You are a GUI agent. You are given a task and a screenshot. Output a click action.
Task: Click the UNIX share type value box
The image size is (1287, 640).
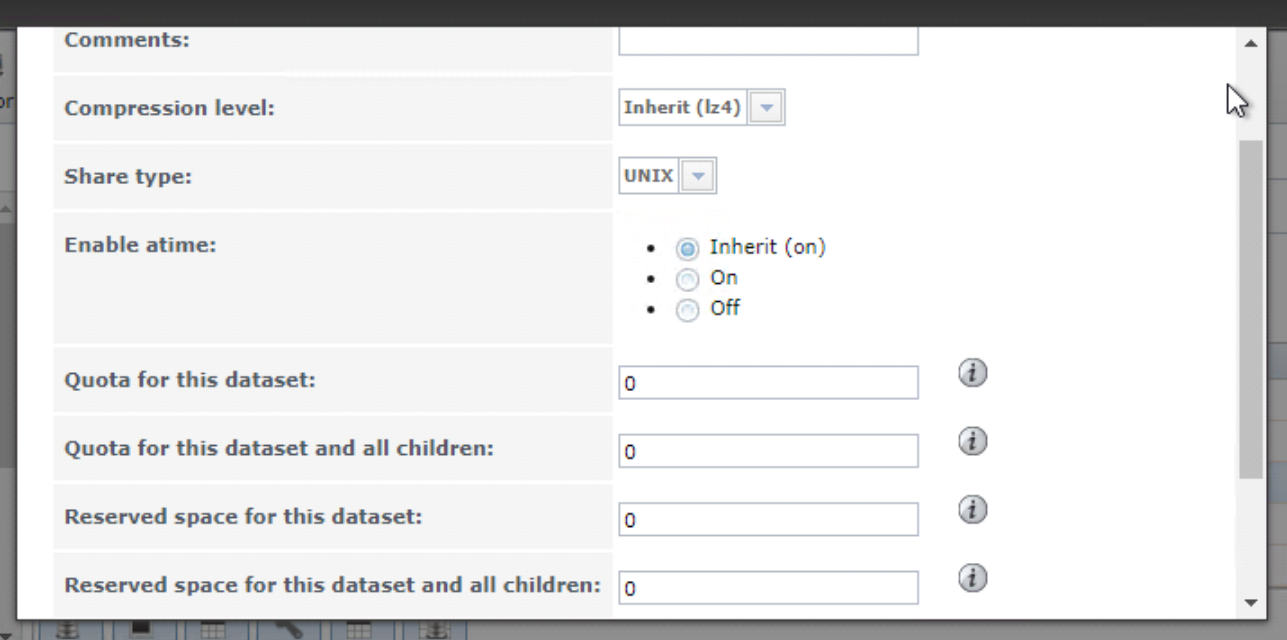point(649,176)
